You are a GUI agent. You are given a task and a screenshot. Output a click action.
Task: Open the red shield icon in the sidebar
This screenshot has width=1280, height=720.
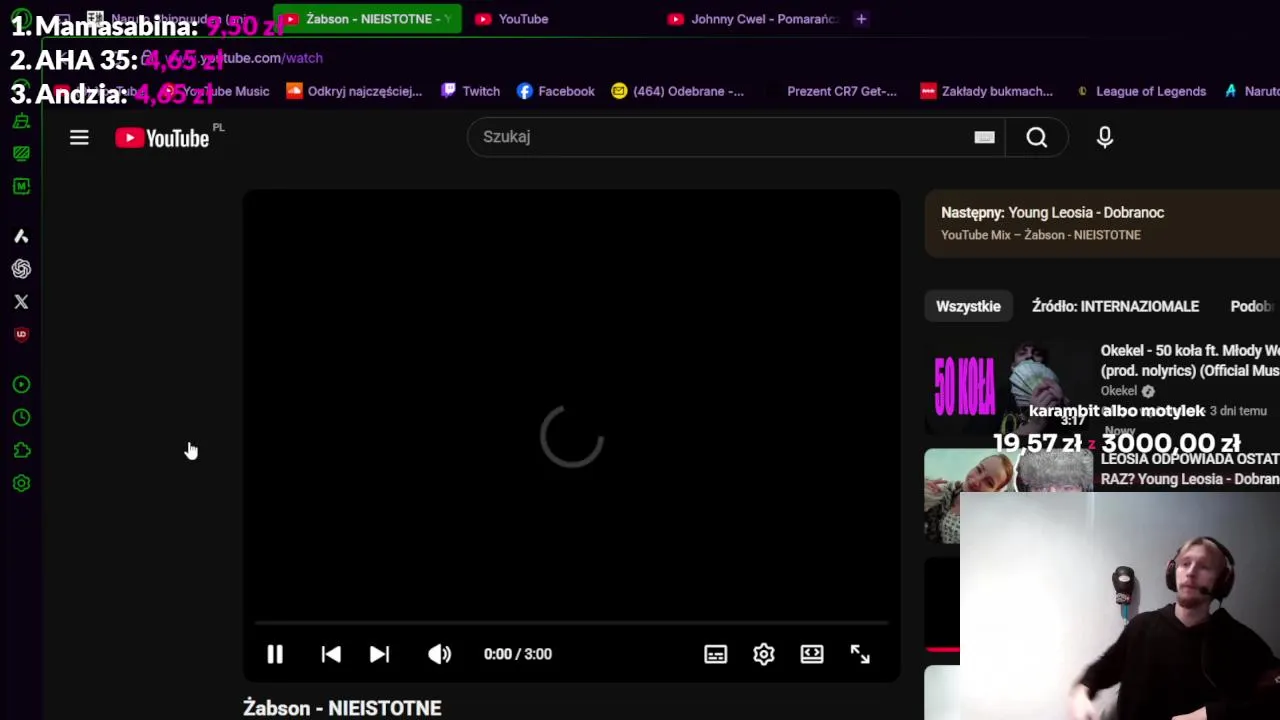click(x=21, y=334)
